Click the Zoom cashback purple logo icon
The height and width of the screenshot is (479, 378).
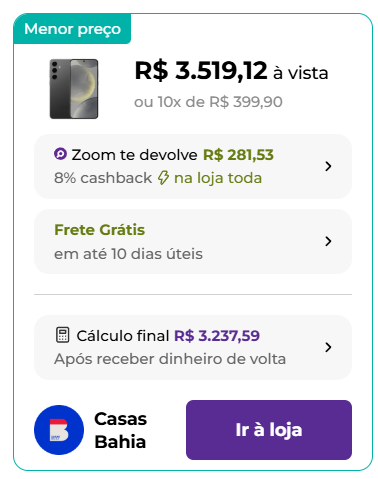coord(60,154)
